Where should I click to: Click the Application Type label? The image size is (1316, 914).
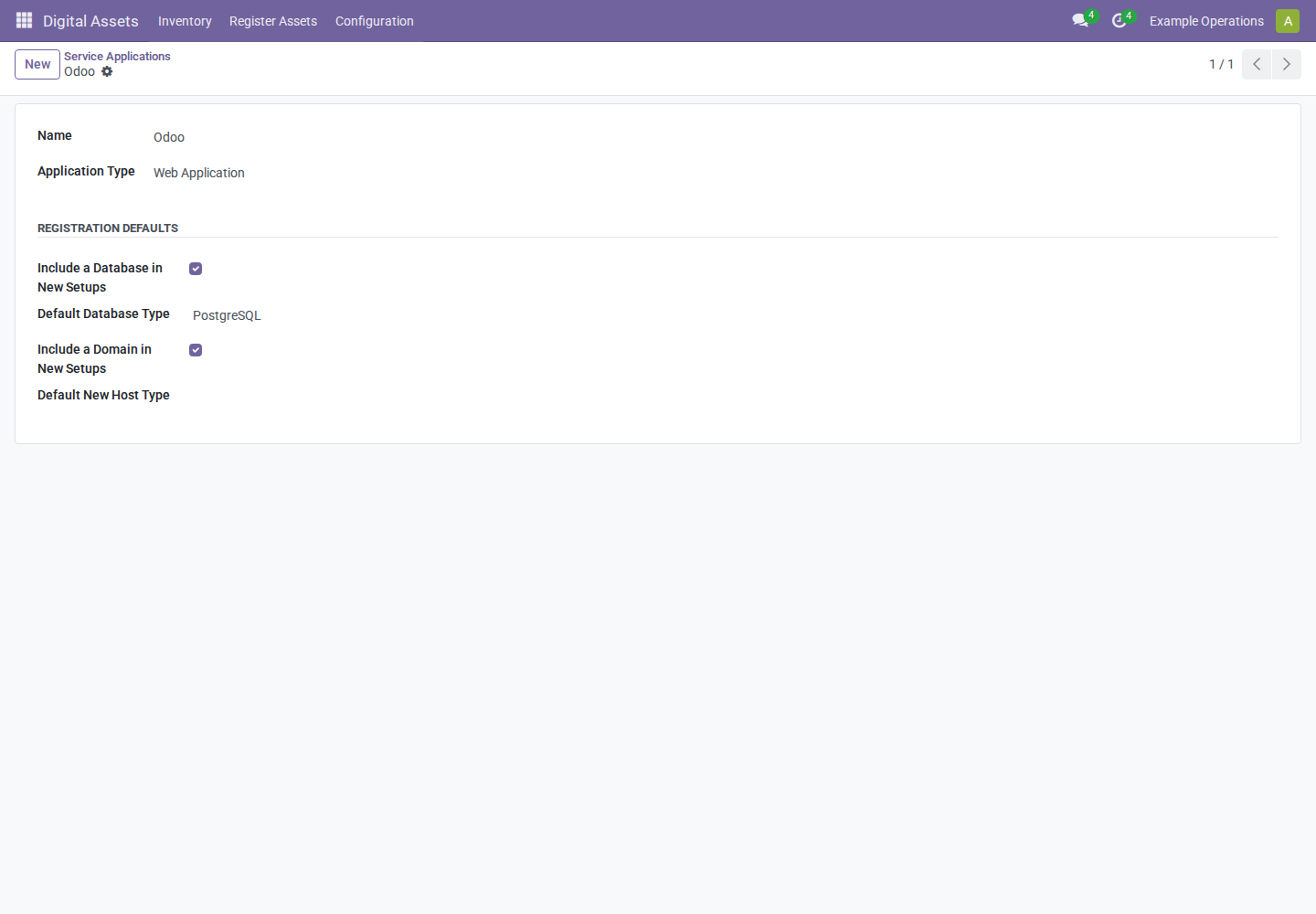point(86,171)
